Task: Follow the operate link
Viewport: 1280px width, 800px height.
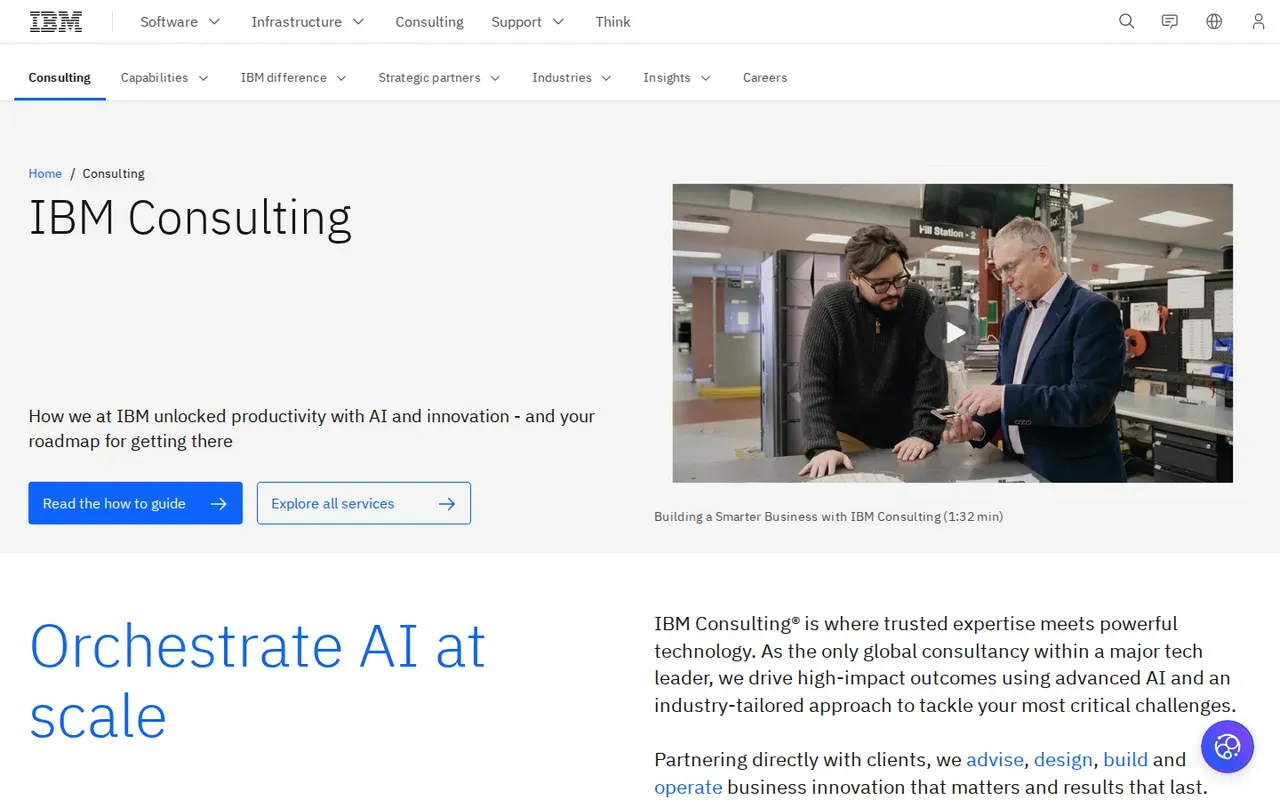Action: tap(688, 787)
